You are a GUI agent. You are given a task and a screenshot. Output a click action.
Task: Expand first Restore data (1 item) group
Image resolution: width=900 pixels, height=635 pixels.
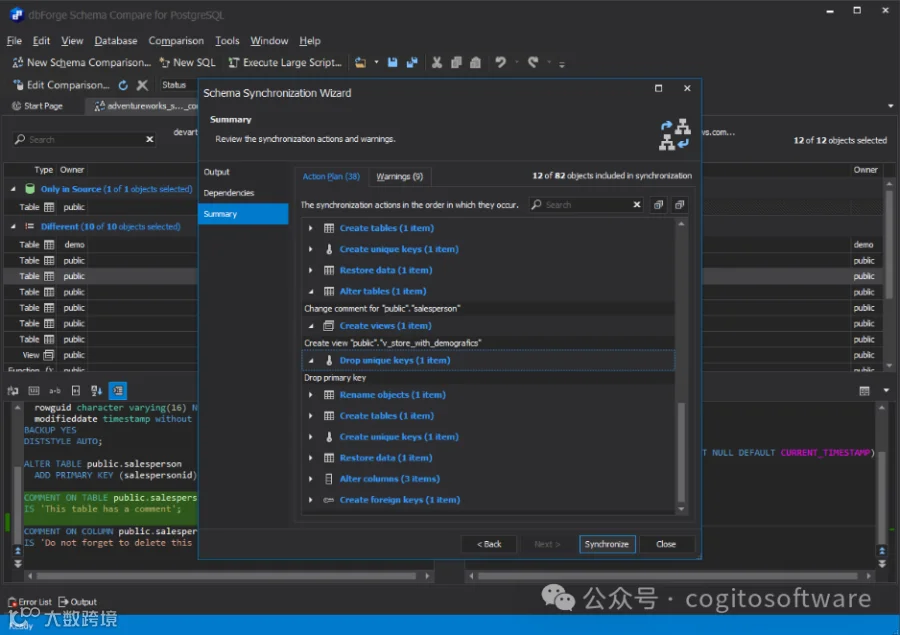click(311, 270)
